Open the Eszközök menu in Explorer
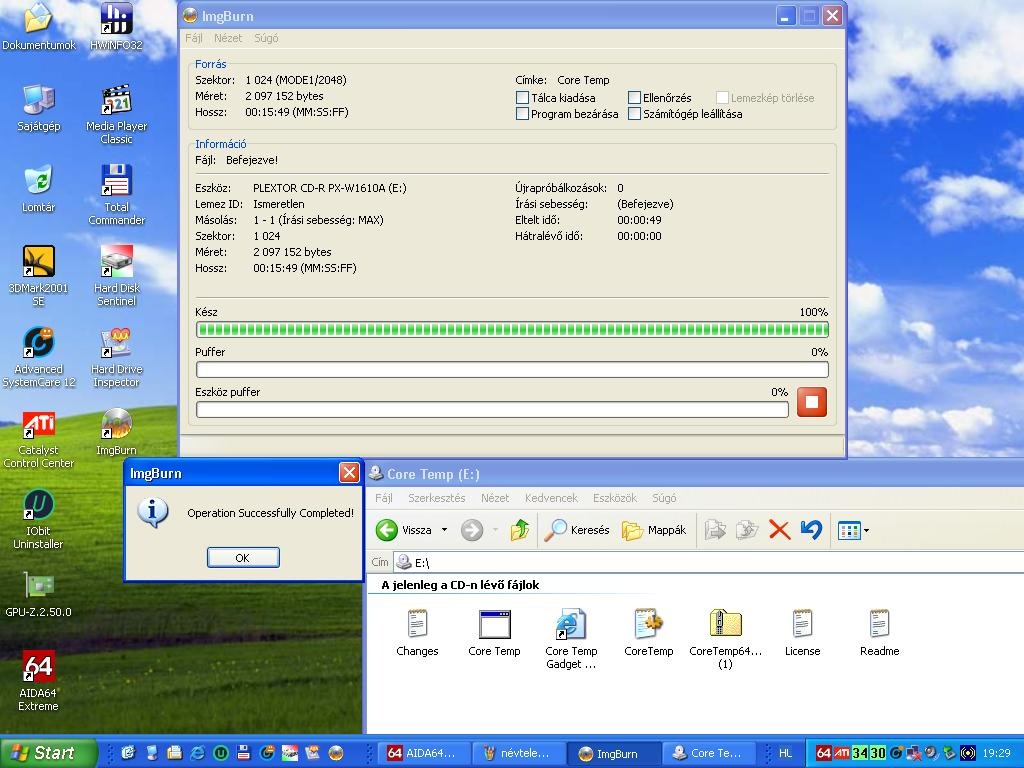1024x768 pixels. [615, 498]
